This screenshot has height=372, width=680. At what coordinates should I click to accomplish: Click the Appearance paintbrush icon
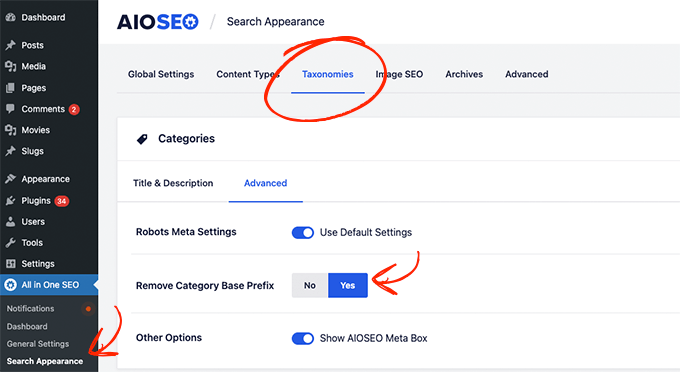point(10,179)
